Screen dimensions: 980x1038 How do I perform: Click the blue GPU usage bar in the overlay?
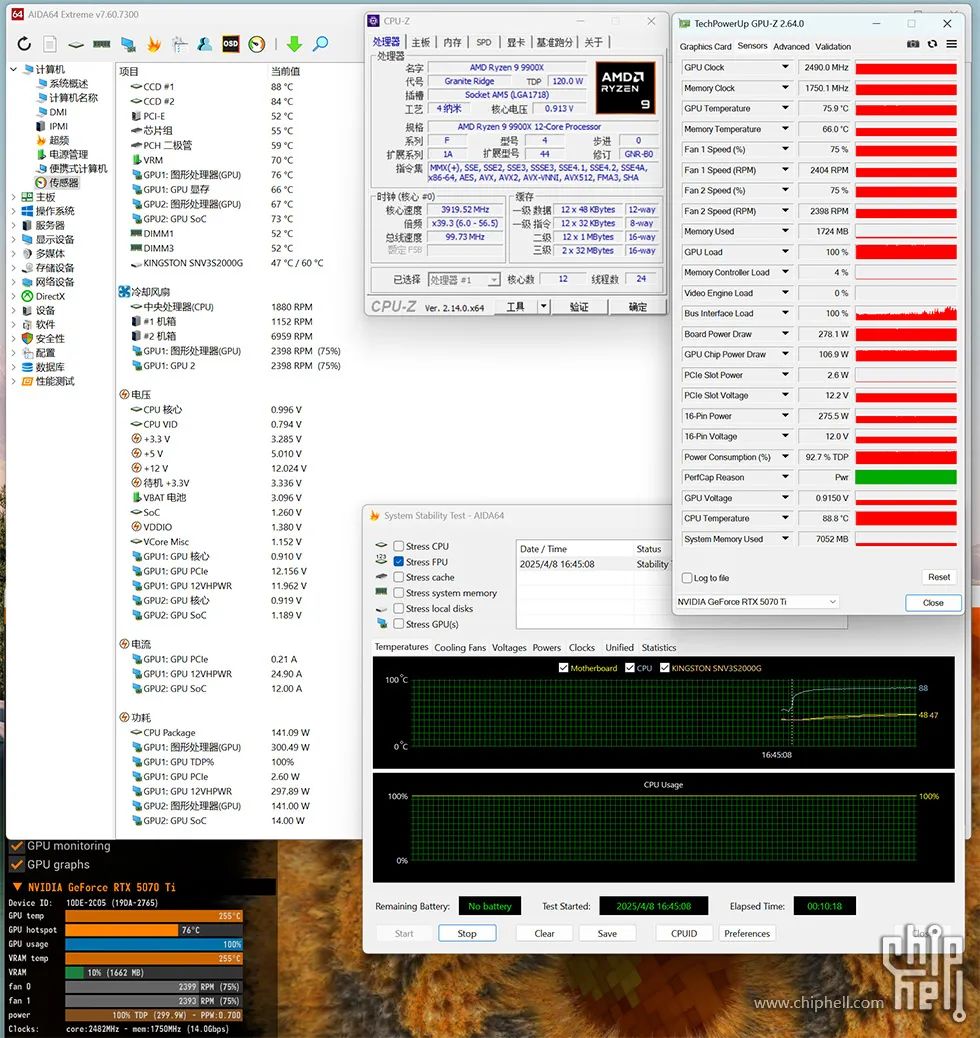[154, 944]
